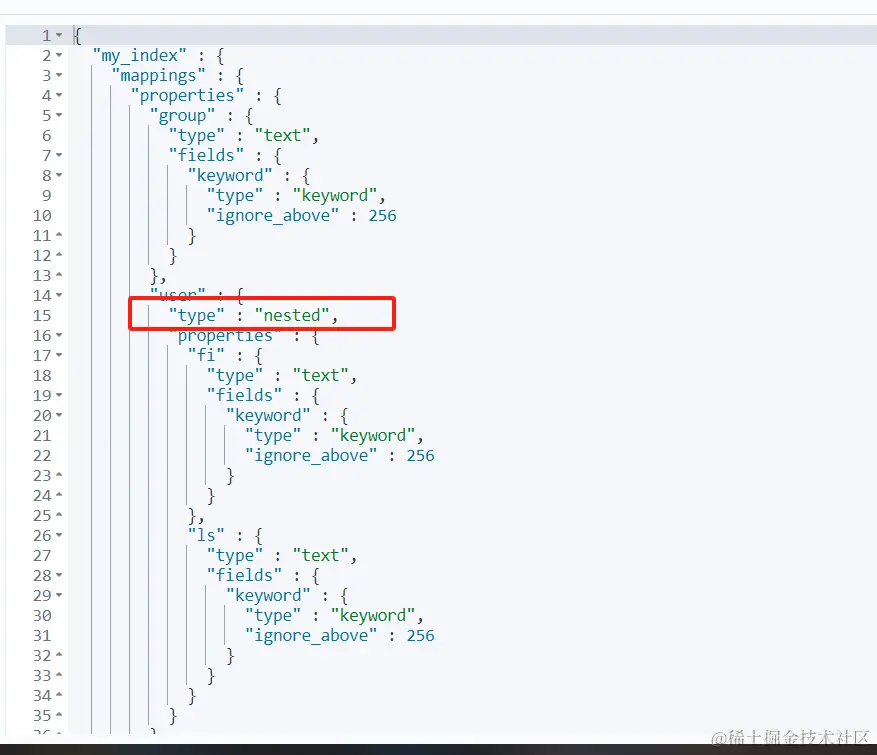The width and height of the screenshot is (877, 755).
Task: Click the closing fold marker on line 11
Action: pos(59,235)
